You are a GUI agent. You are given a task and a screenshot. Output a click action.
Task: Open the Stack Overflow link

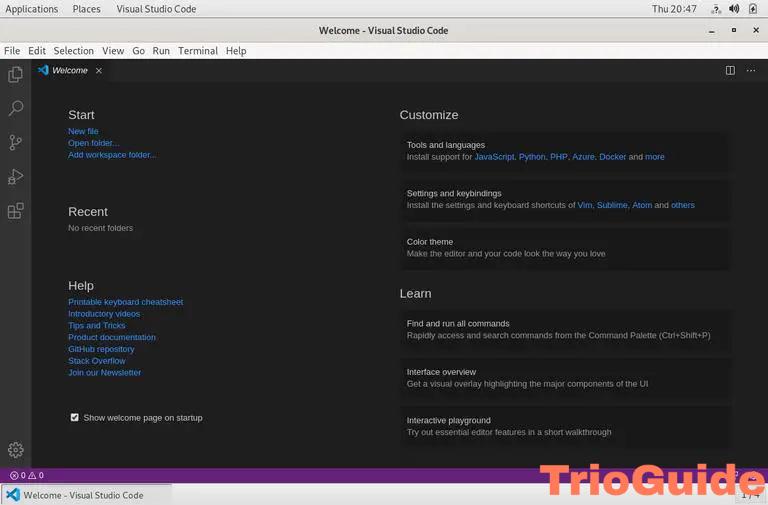(x=96, y=361)
